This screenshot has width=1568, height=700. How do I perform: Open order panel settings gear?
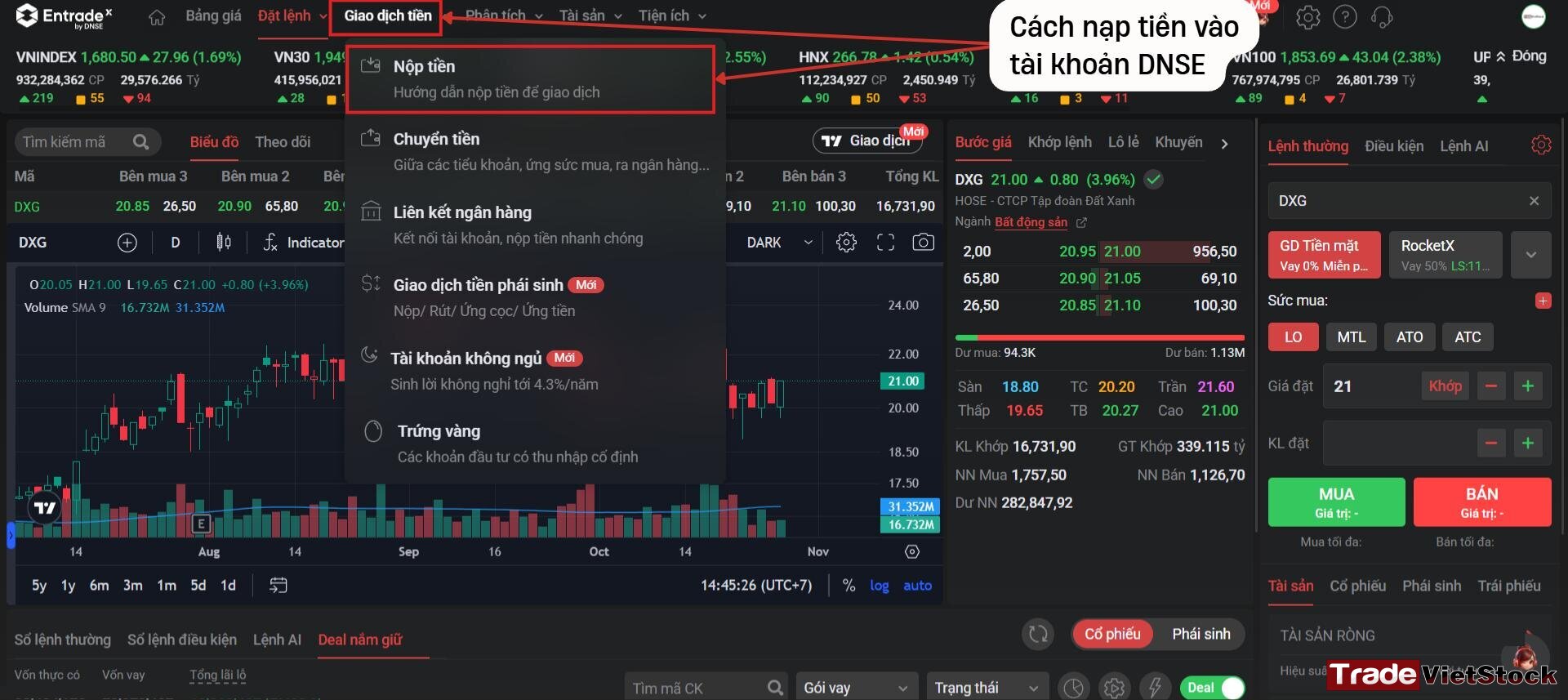1540,145
